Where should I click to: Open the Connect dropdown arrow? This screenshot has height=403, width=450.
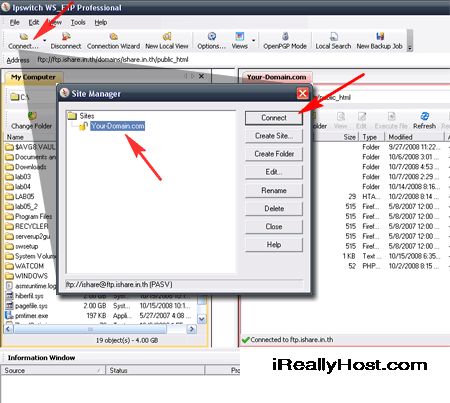[x=45, y=41]
